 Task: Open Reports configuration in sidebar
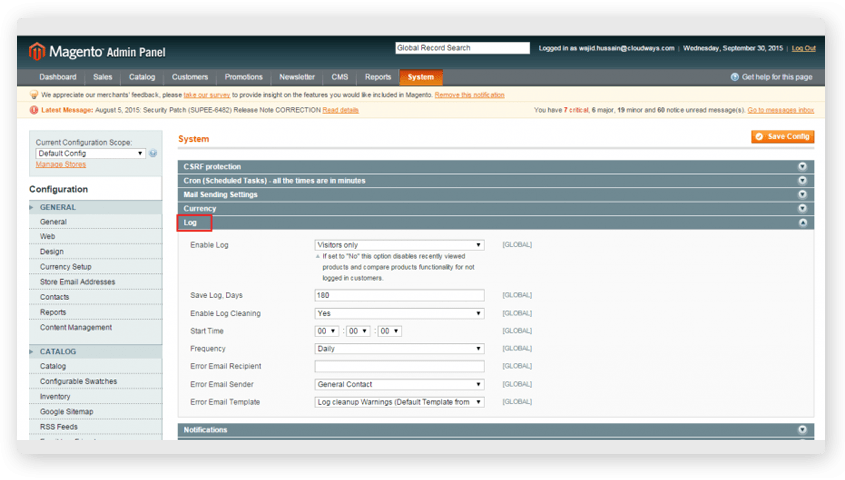click(x=53, y=312)
